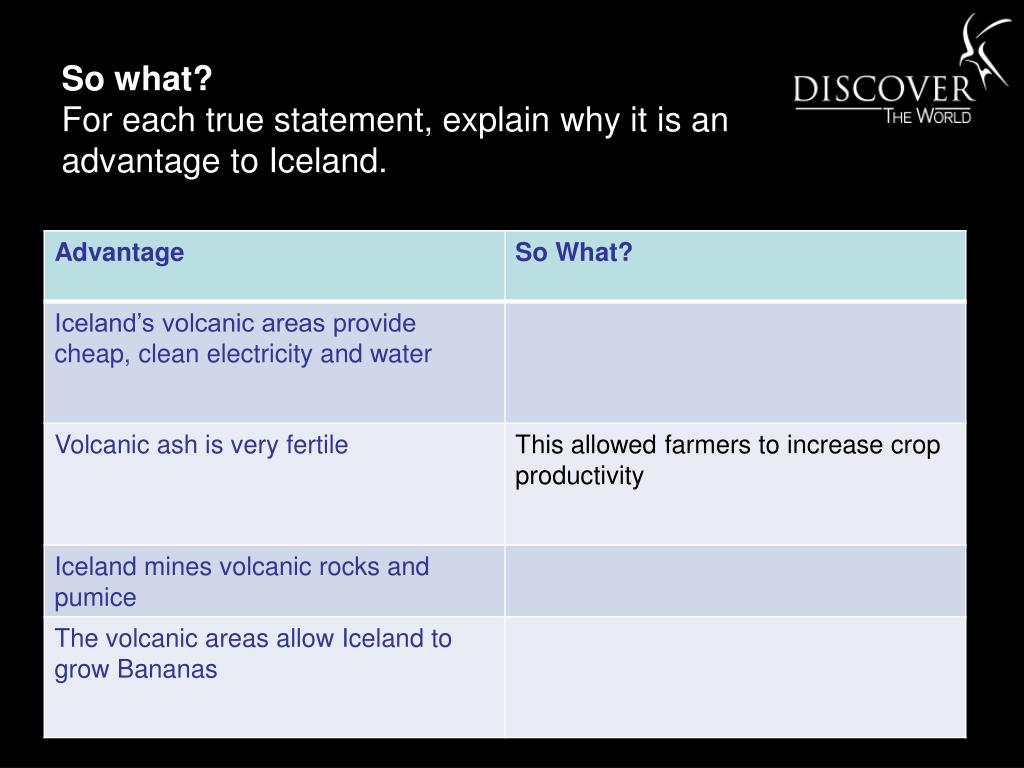
Task: Click the bird emblem above the logo
Action: click(985, 51)
